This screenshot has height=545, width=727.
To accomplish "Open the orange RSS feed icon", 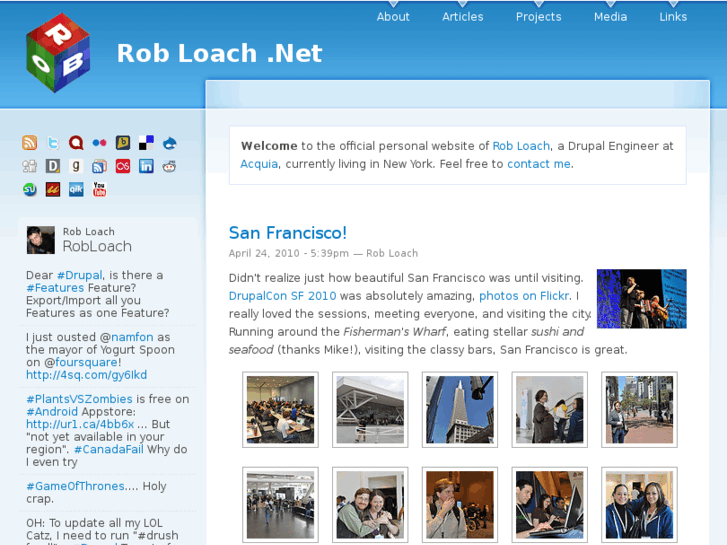I will (30, 143).
